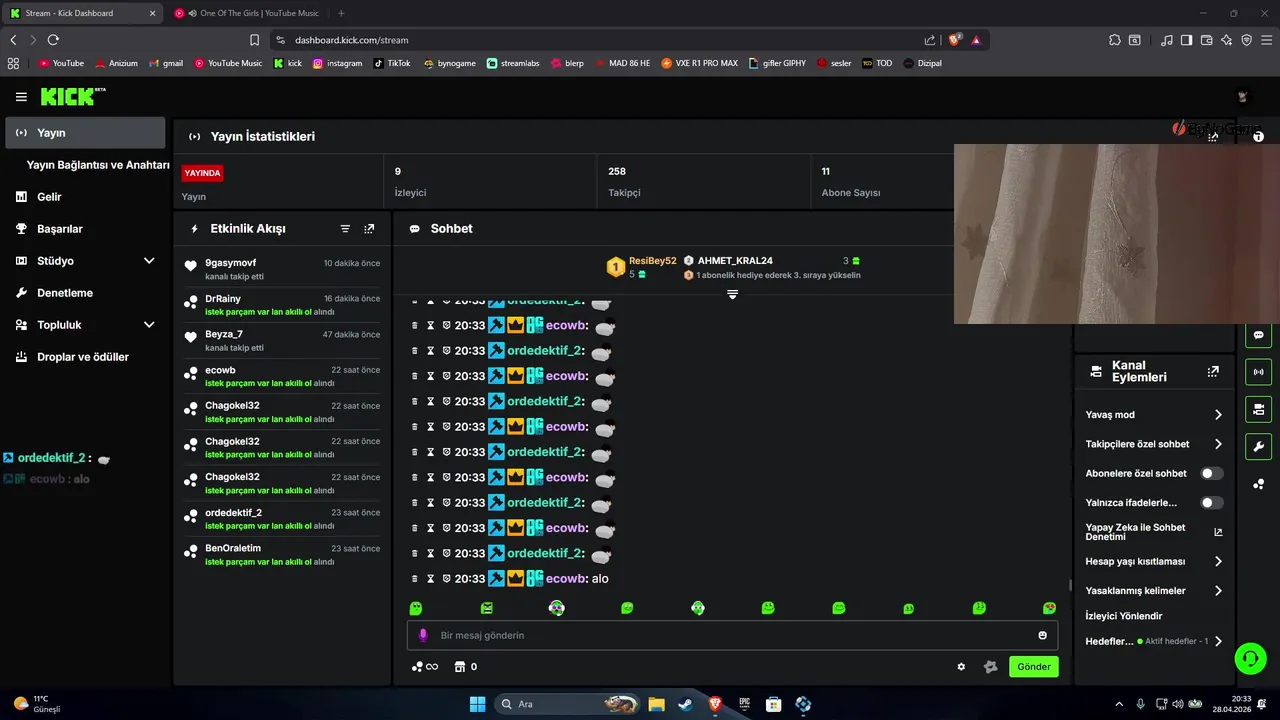Delete first ecowb message with trash icon

click(x=415, y=325)
